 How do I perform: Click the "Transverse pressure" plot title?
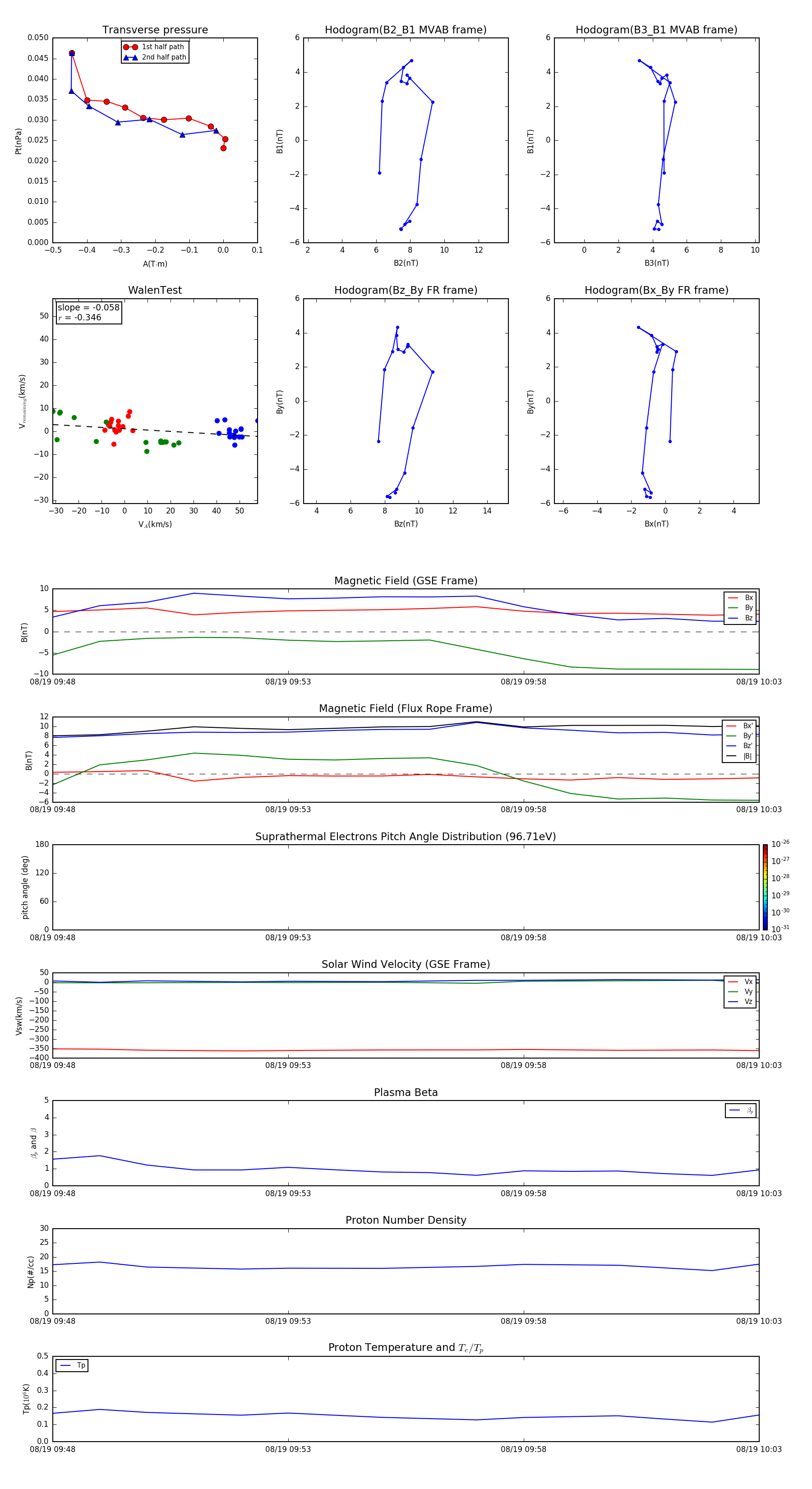[x=155, y=29]
